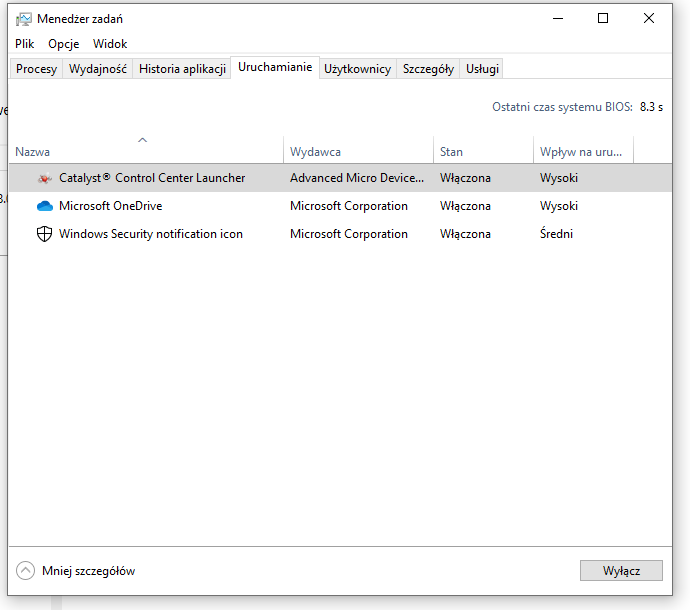
Task: Click Wysoki impact in OneDrive row
Action: 558,206
